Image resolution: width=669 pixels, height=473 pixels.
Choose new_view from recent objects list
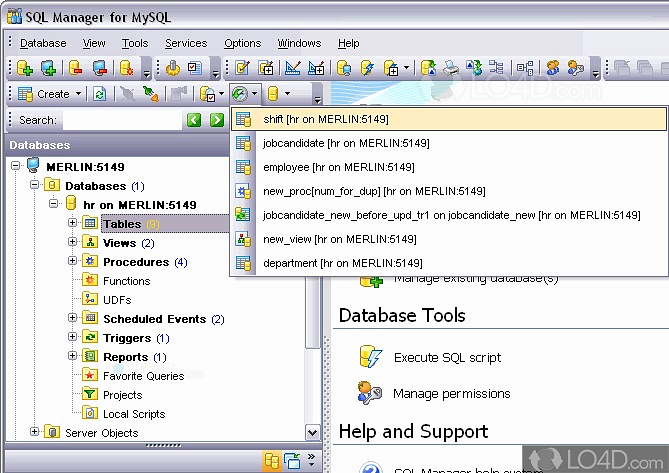[x=339, y=239]
